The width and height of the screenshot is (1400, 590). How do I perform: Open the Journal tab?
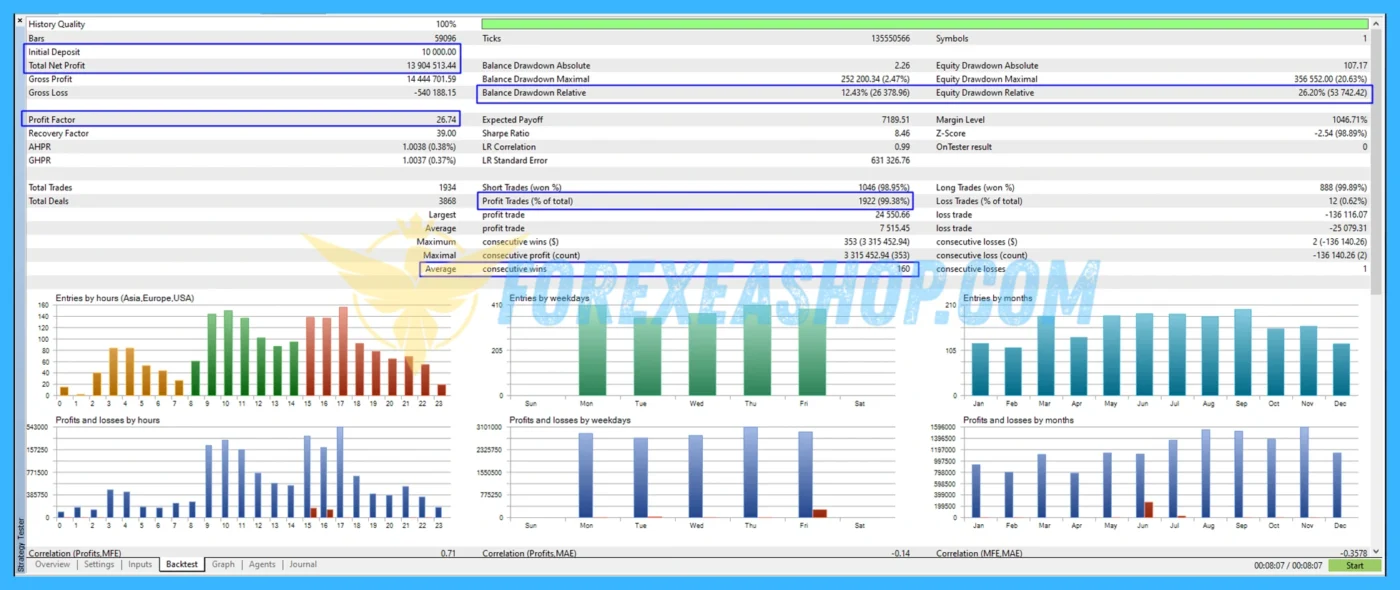click(303, 564)
